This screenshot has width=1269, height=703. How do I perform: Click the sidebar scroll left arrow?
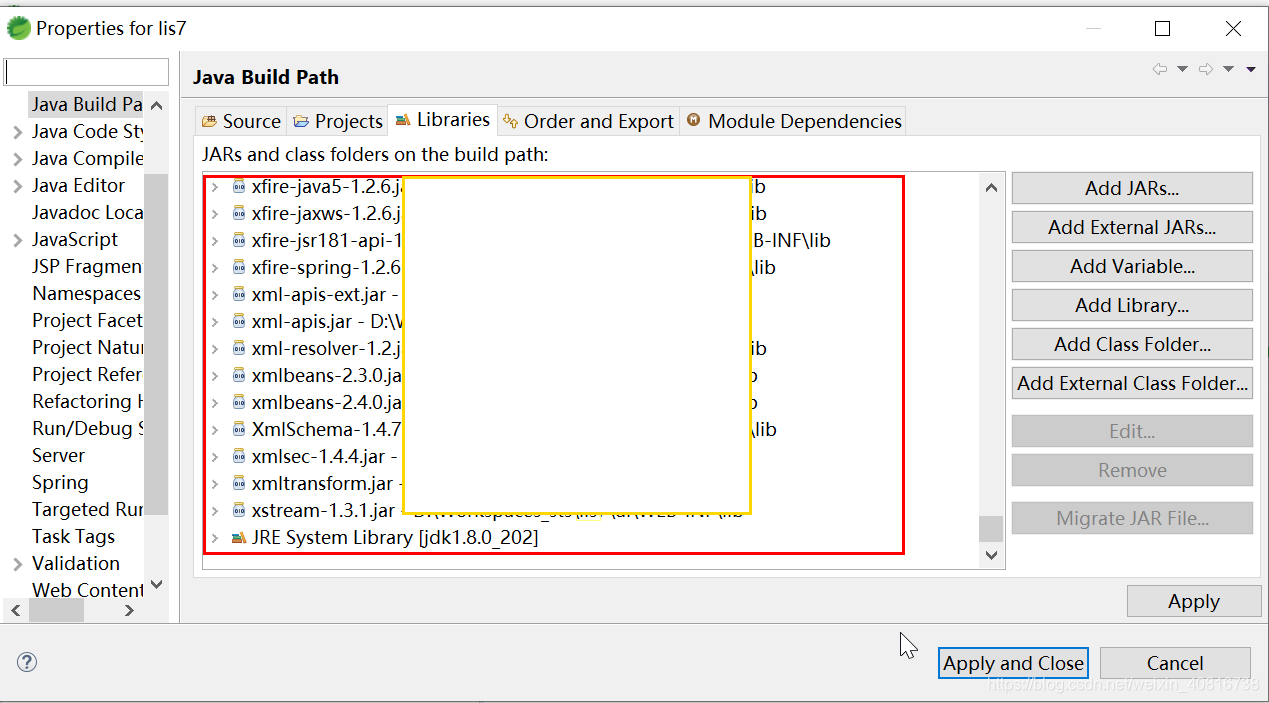[x=15, y=610]
